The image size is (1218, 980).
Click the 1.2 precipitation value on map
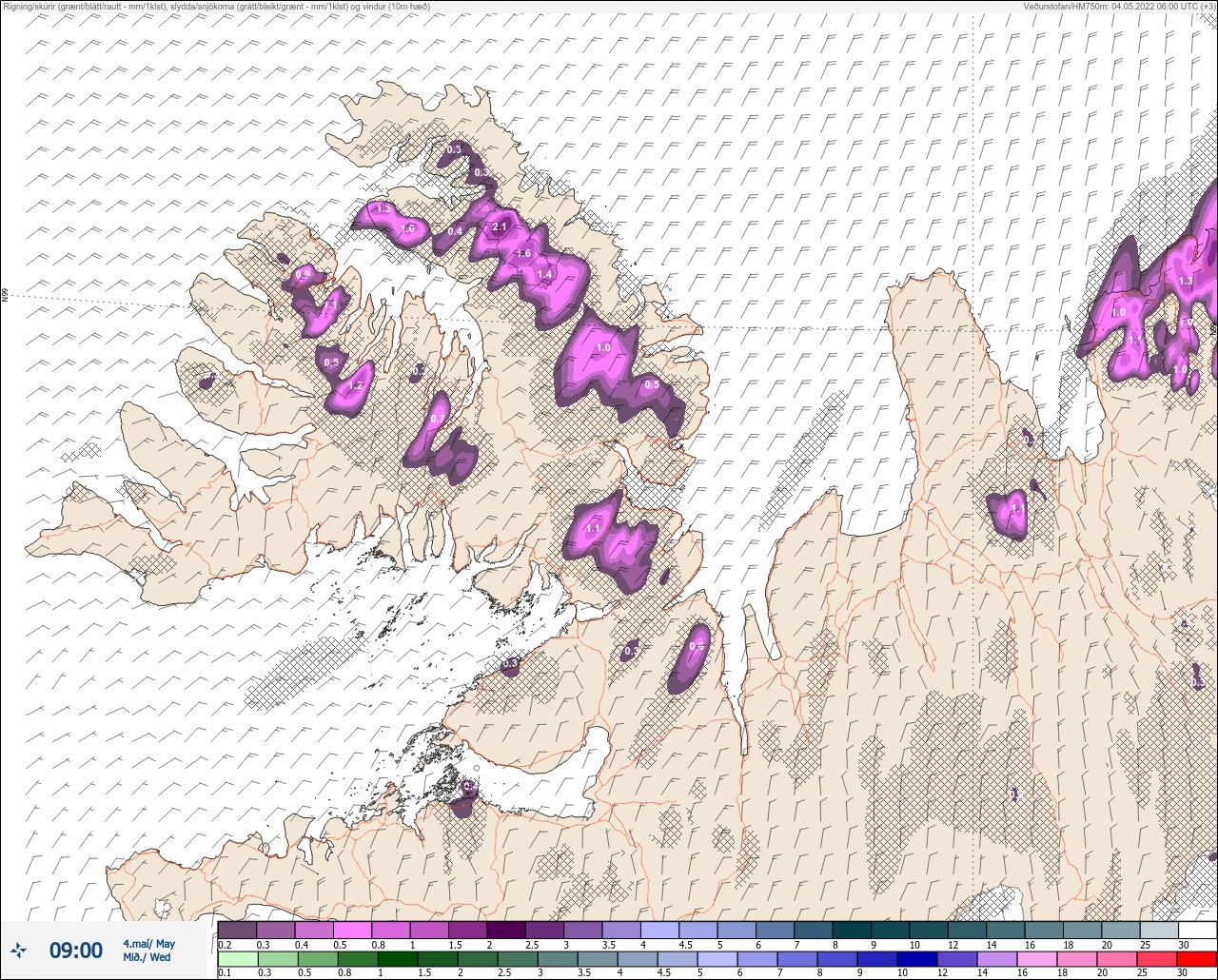pyautogui.click(x=356, y=386)
